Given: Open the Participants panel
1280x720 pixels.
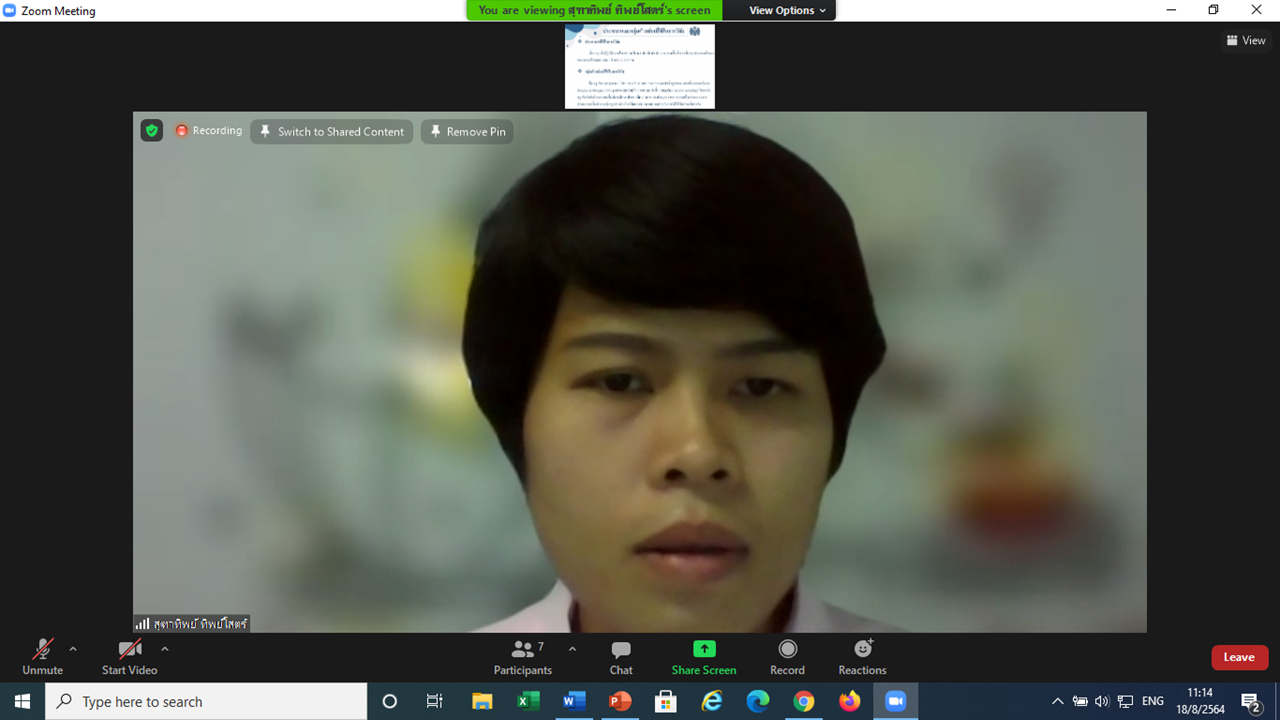Looking at the screenshot, I should [522, 657].
